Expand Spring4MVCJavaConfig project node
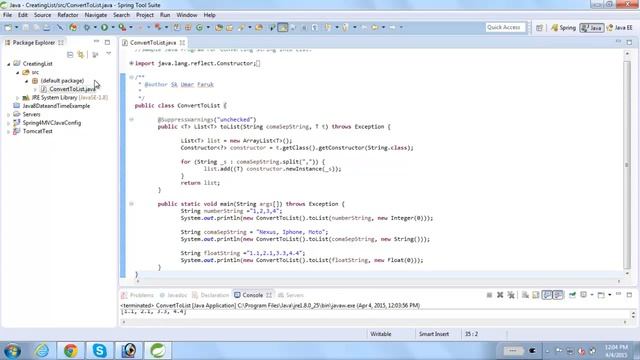The image size is (640, 360). tap(9, 123)
